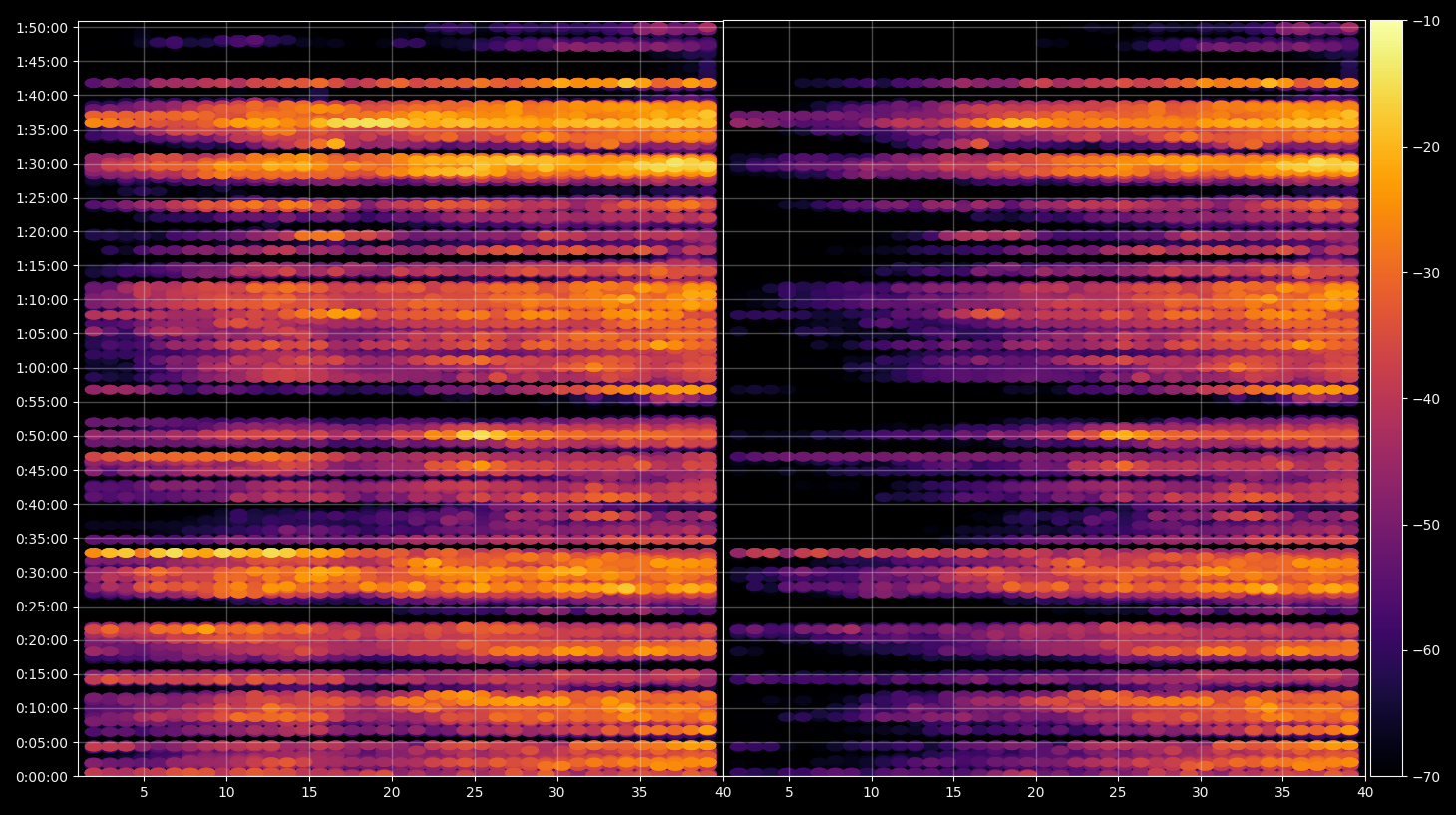Select the 0:45:00 time label
This screenshot has width=1456, height=815.
42,471
